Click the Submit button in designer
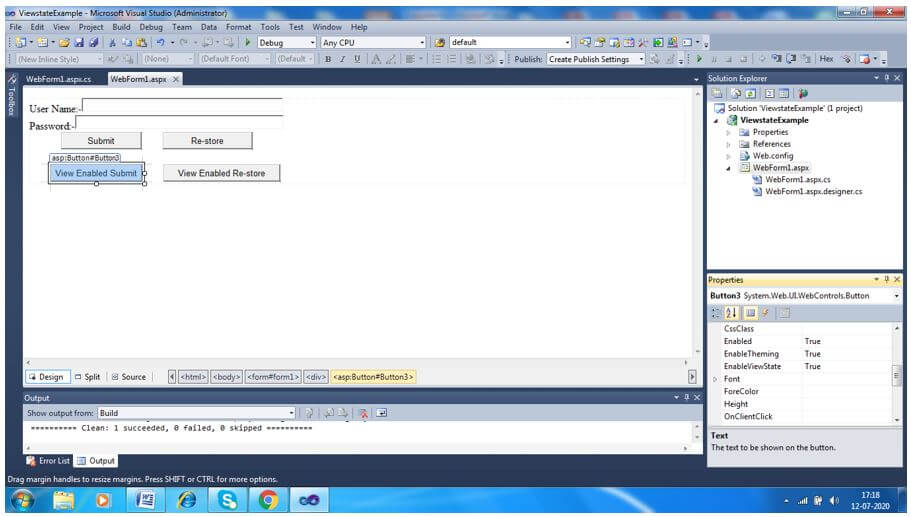The image size is (911, 517). click(x=101, y=141)
